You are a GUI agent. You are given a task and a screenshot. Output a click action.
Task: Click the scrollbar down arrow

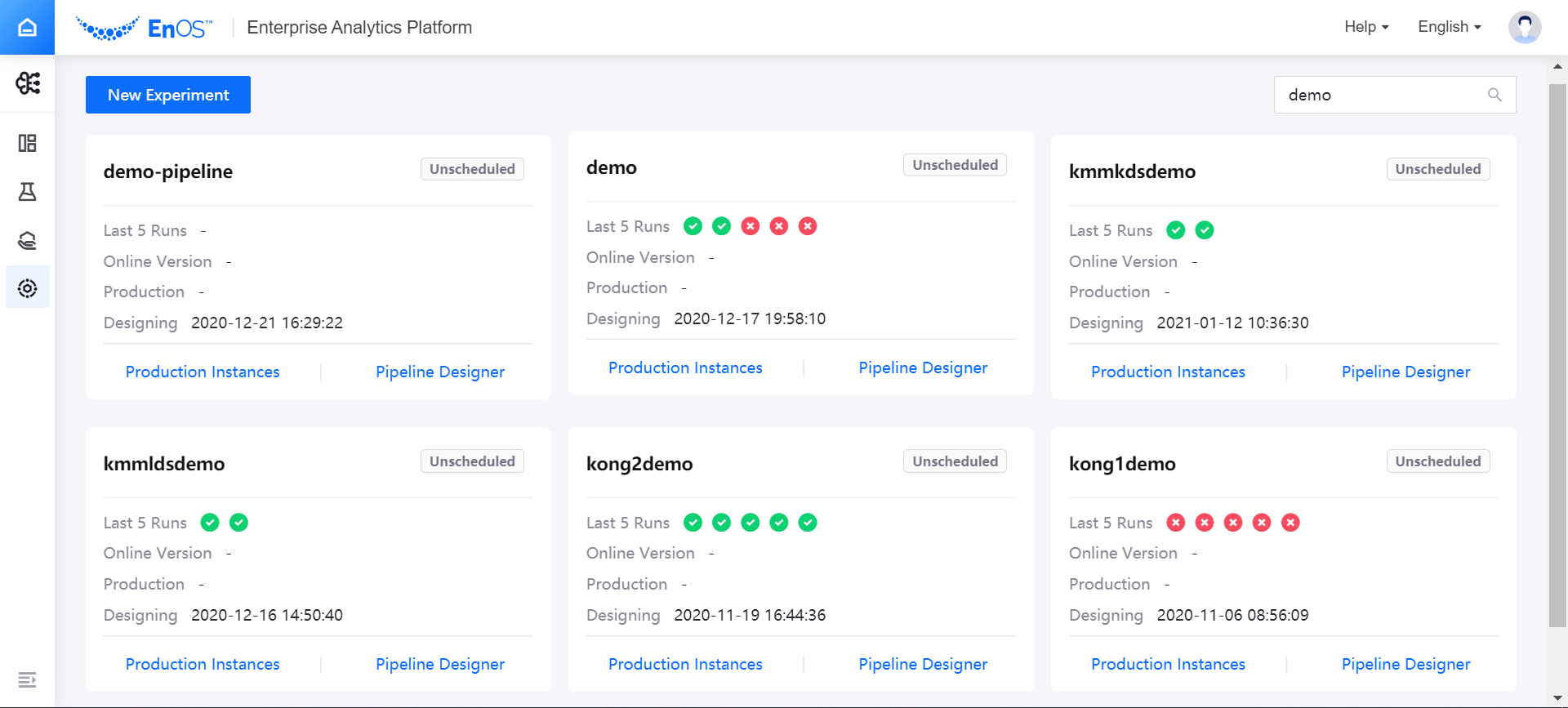[x=1557, y=698]
